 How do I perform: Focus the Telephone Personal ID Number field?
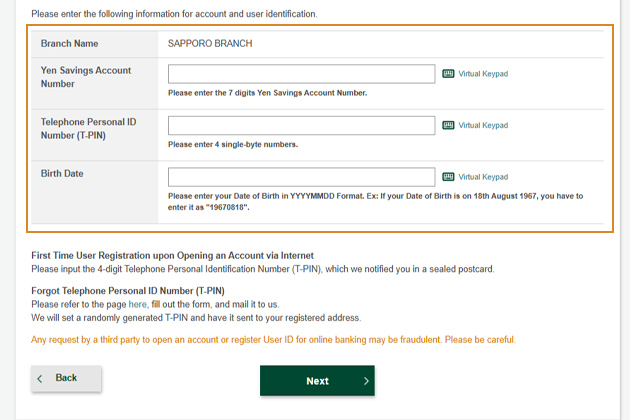(301, 125)
